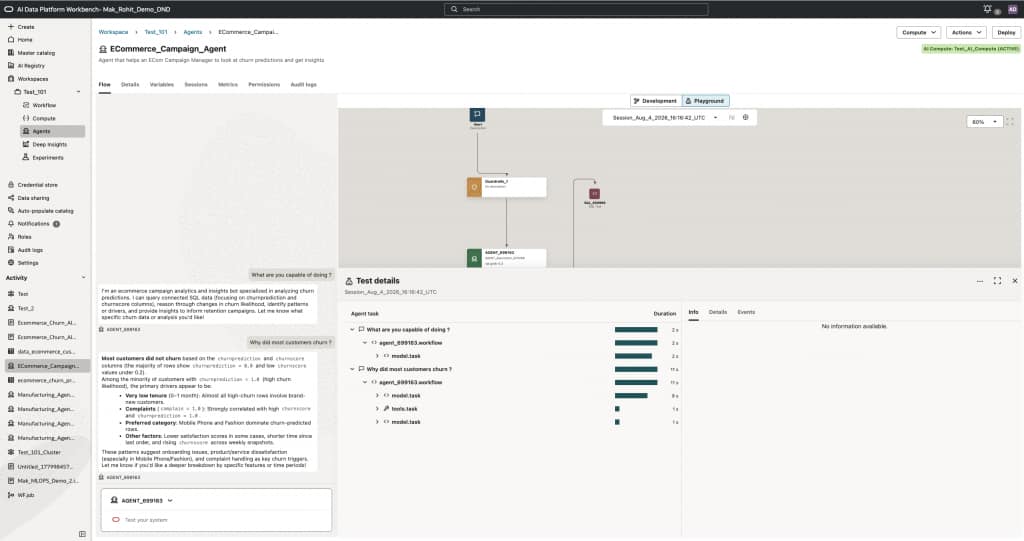This screenshot has width=1024, height=541.
Task: Collapse the Test_101 workspace tree
Action: pyautogui.click(x=78, y=92)
